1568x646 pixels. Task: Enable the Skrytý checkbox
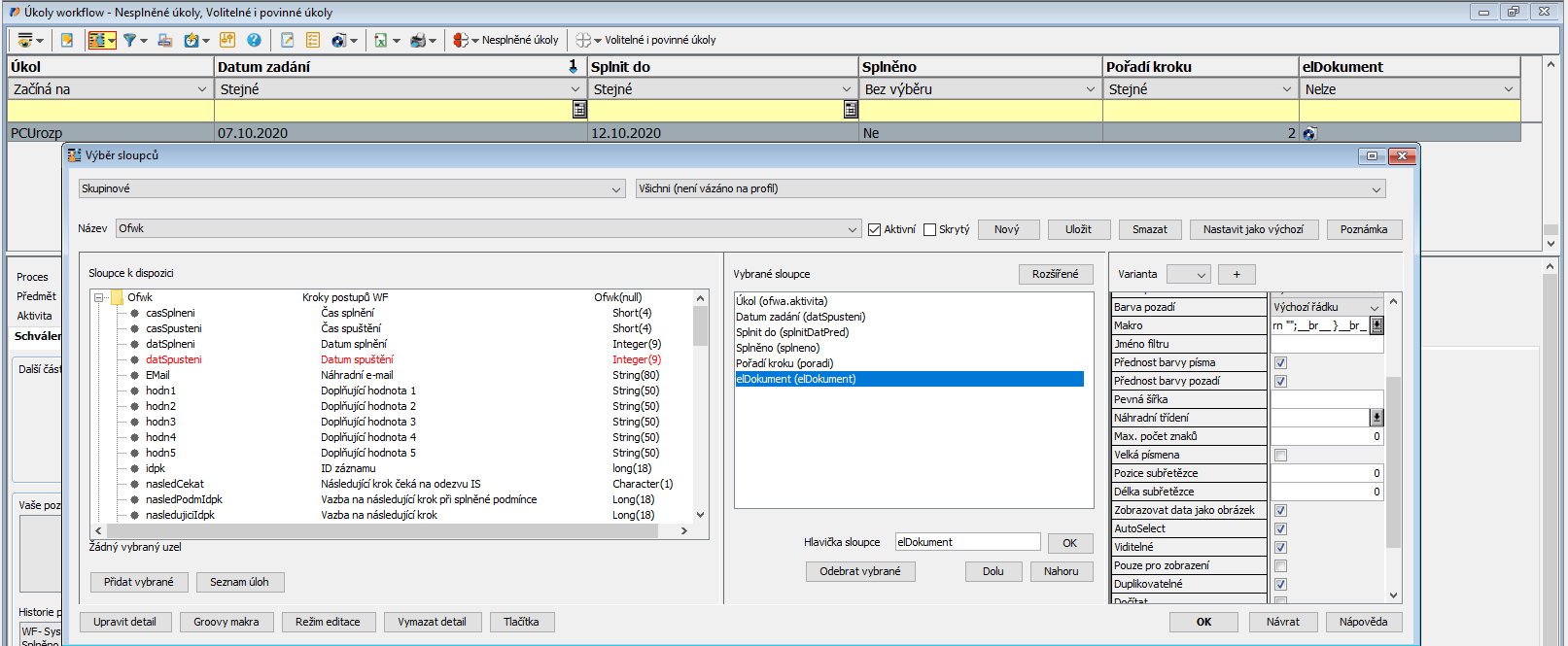pyautogui.click(x=930, y=229)
